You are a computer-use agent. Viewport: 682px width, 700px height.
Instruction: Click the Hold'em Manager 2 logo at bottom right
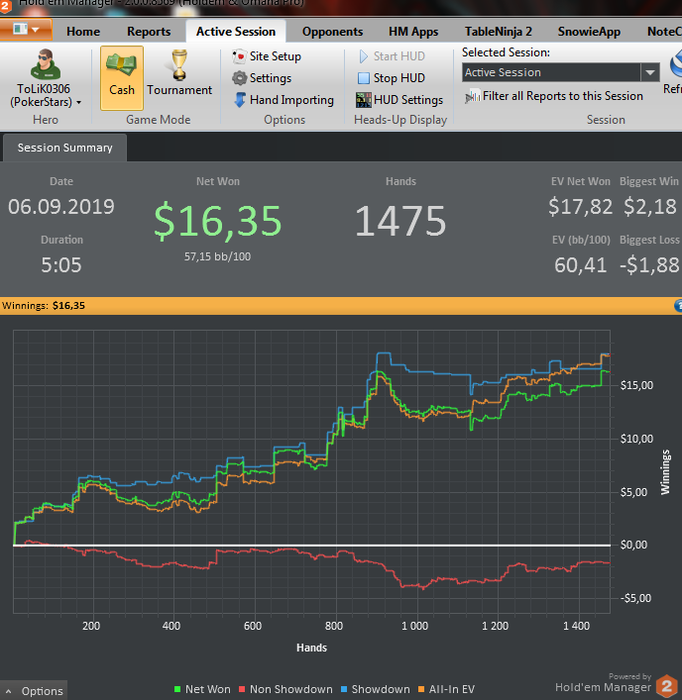(x=667, y=686)
